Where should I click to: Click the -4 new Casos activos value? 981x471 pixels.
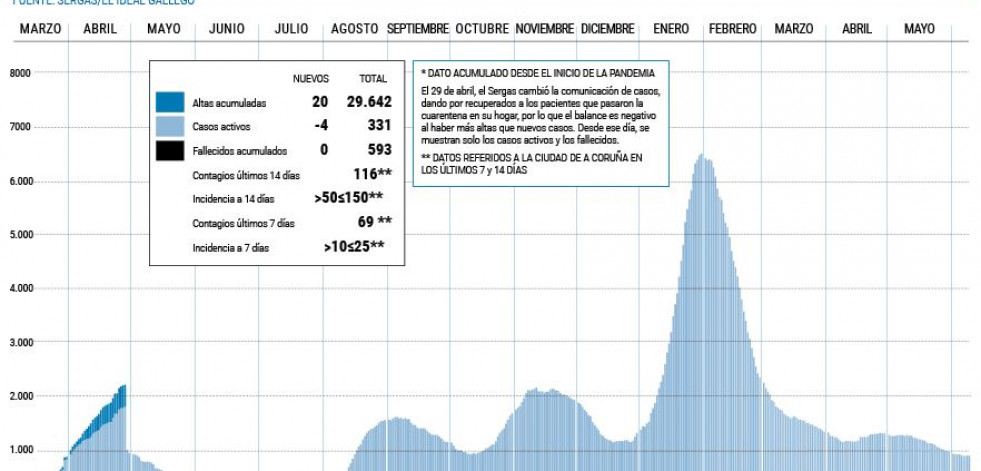(x=321, y=126)
